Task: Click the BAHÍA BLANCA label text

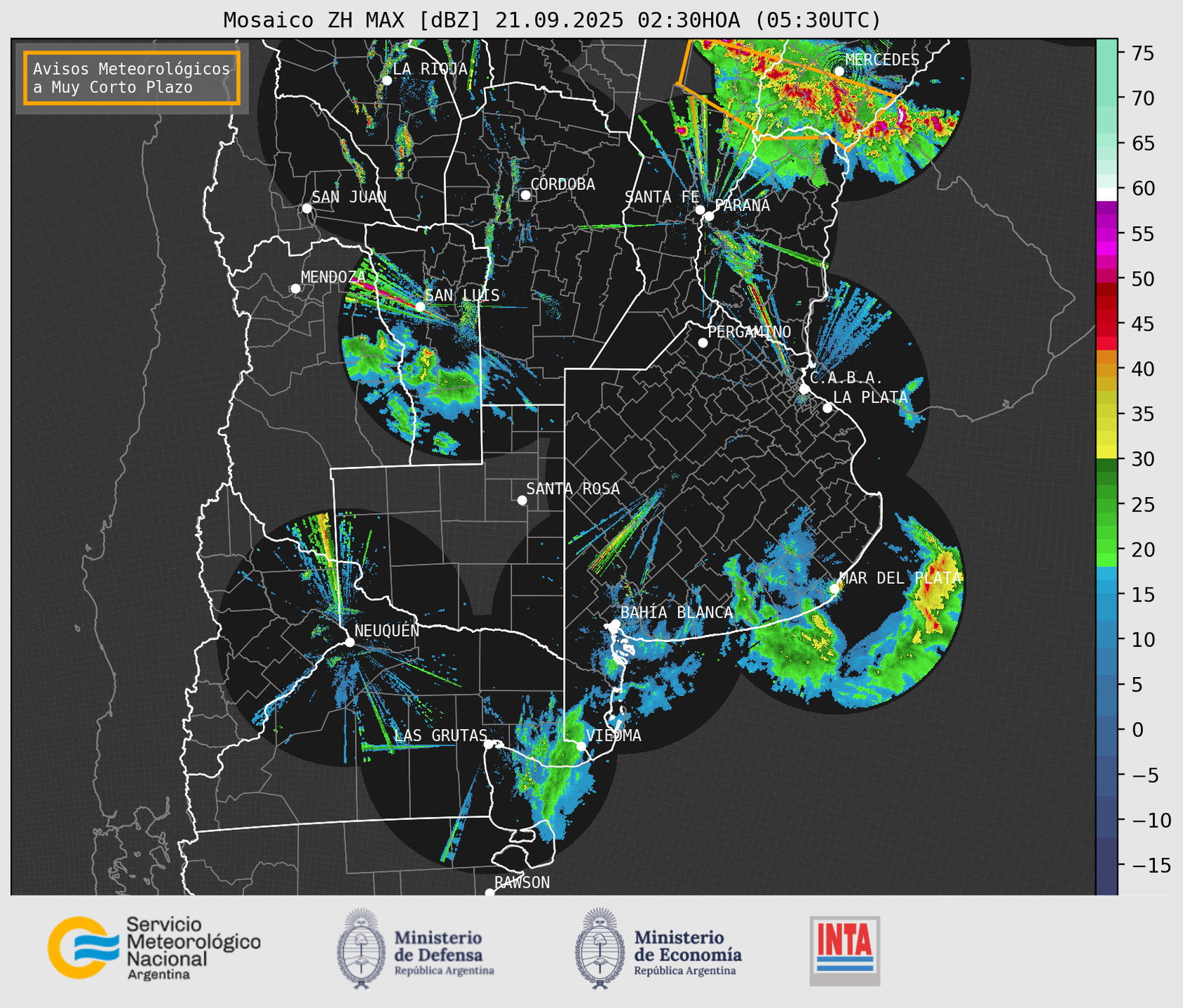Action: 677,613
